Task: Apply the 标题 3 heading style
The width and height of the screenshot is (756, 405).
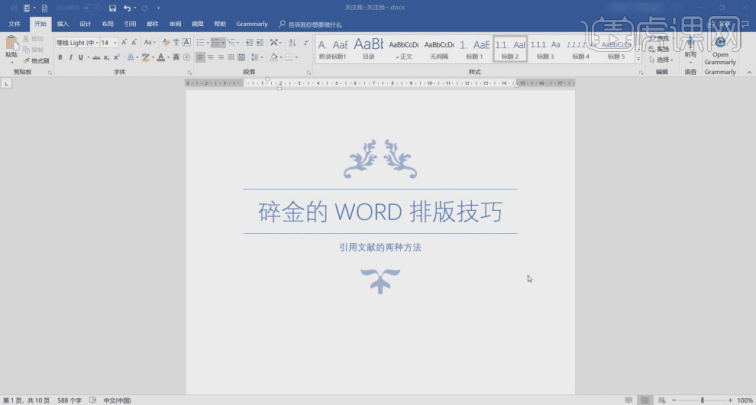Action: pyautogui.click(x=545, y=49)
